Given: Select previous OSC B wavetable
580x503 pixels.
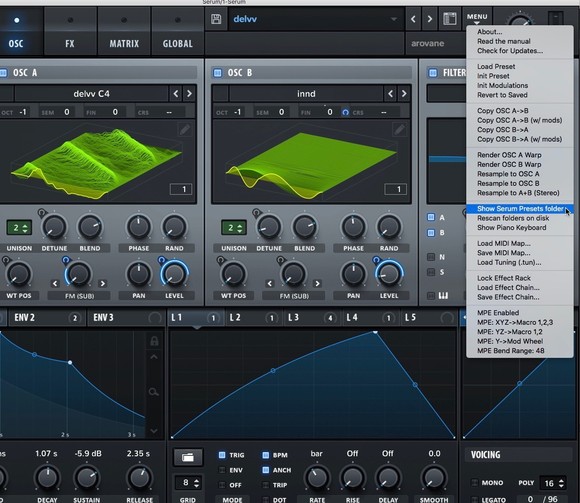Looking at the screenshot, I should (391, 94).
